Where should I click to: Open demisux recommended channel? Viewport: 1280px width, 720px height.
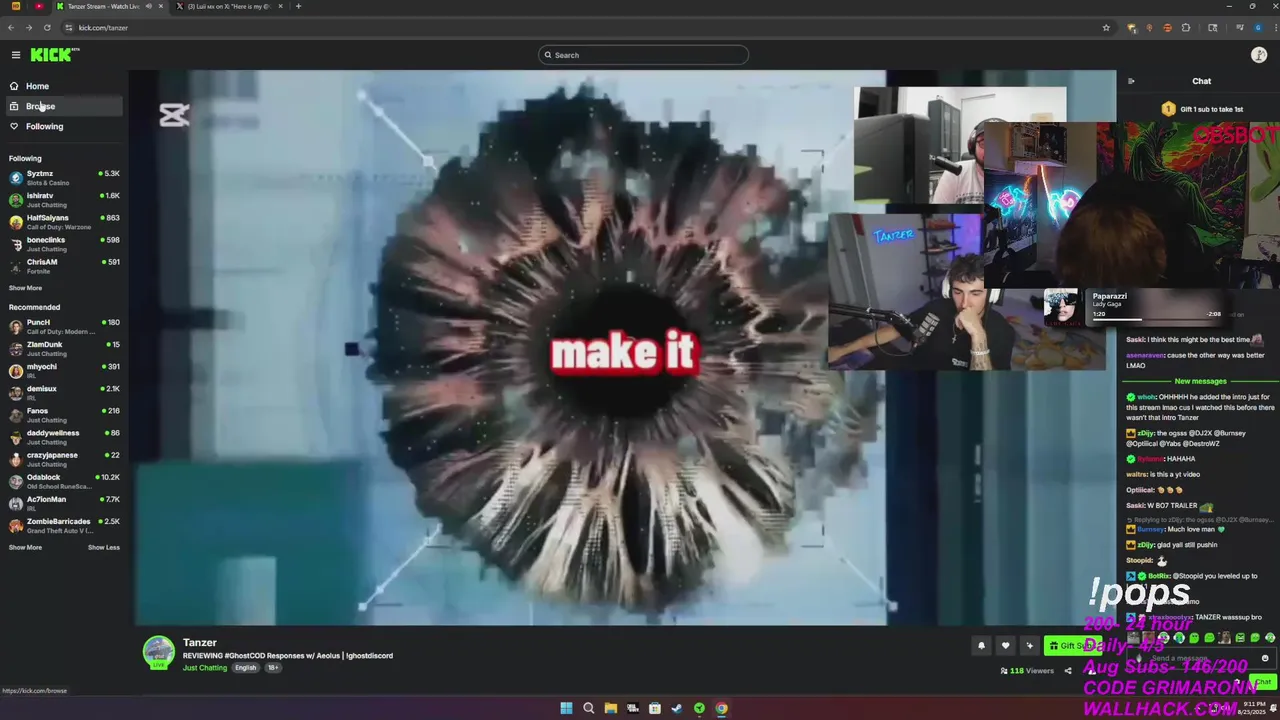point(64,393)
